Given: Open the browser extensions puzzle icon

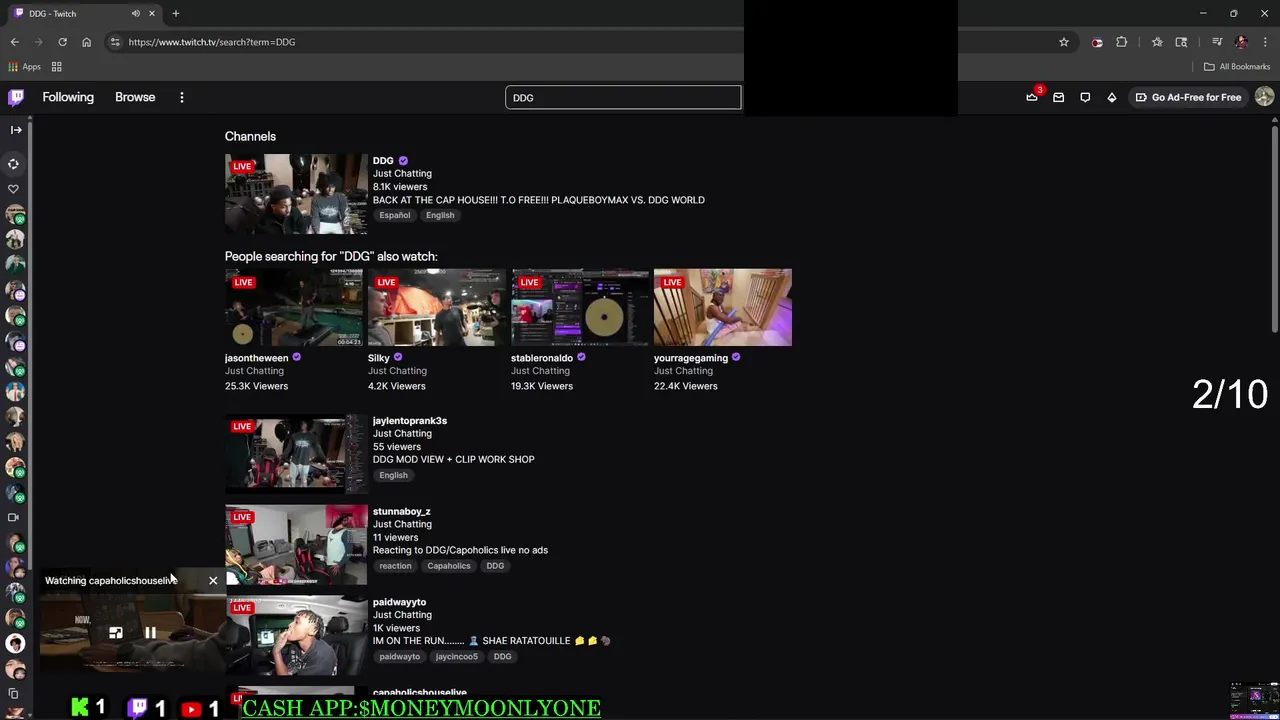Looking at the screenshot, I should tap(1121, 42).
